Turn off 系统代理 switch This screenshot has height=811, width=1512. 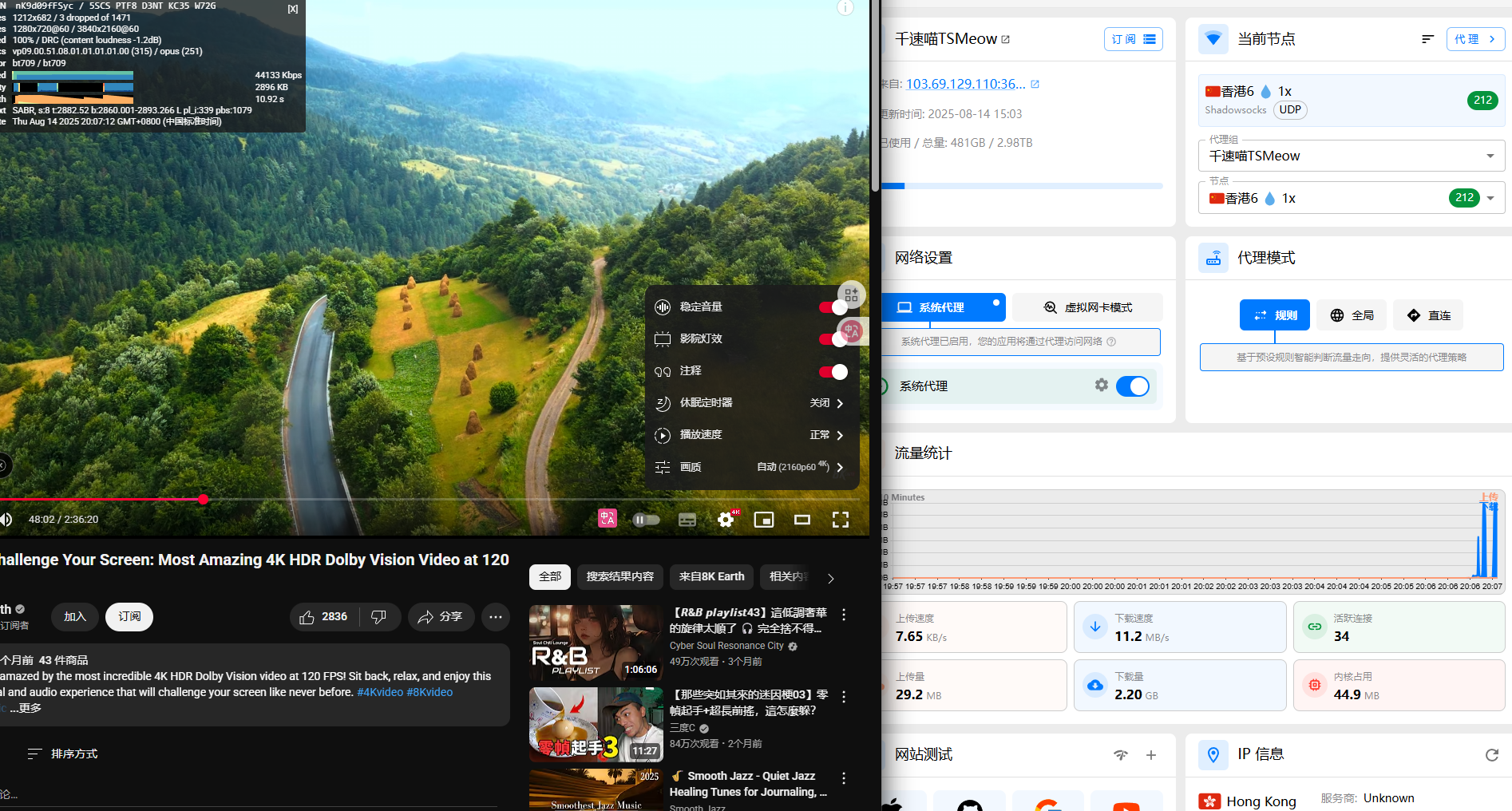point(1132,386)
